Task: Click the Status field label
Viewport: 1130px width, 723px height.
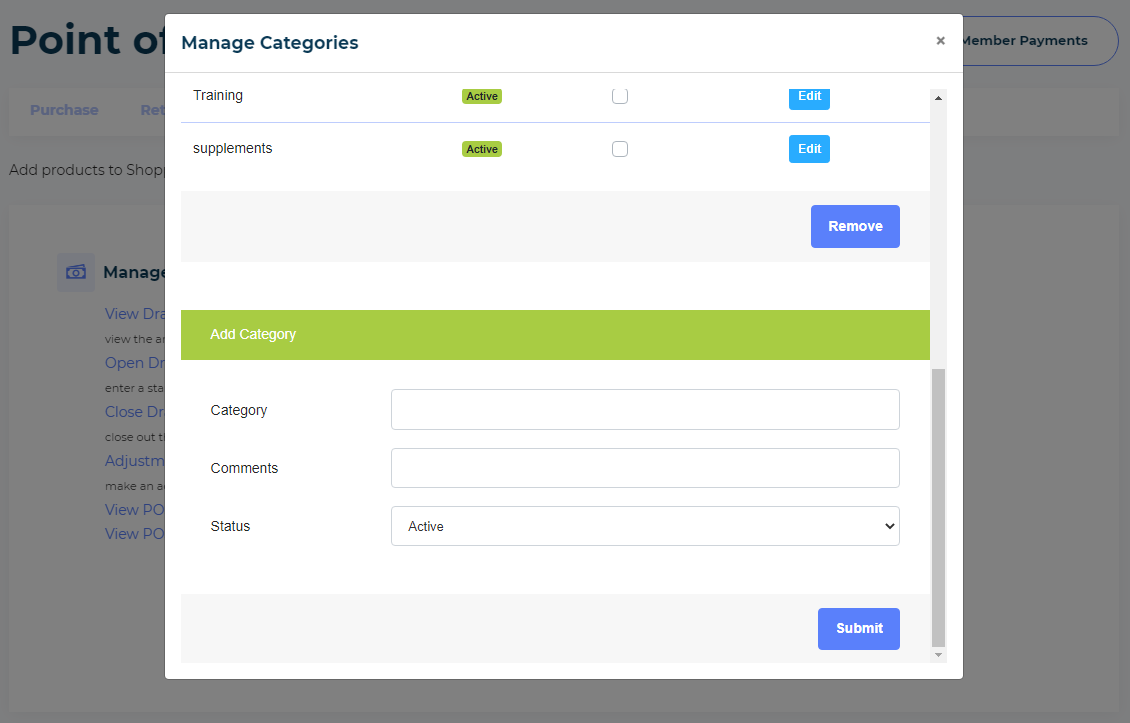Action: click(230, 526)
